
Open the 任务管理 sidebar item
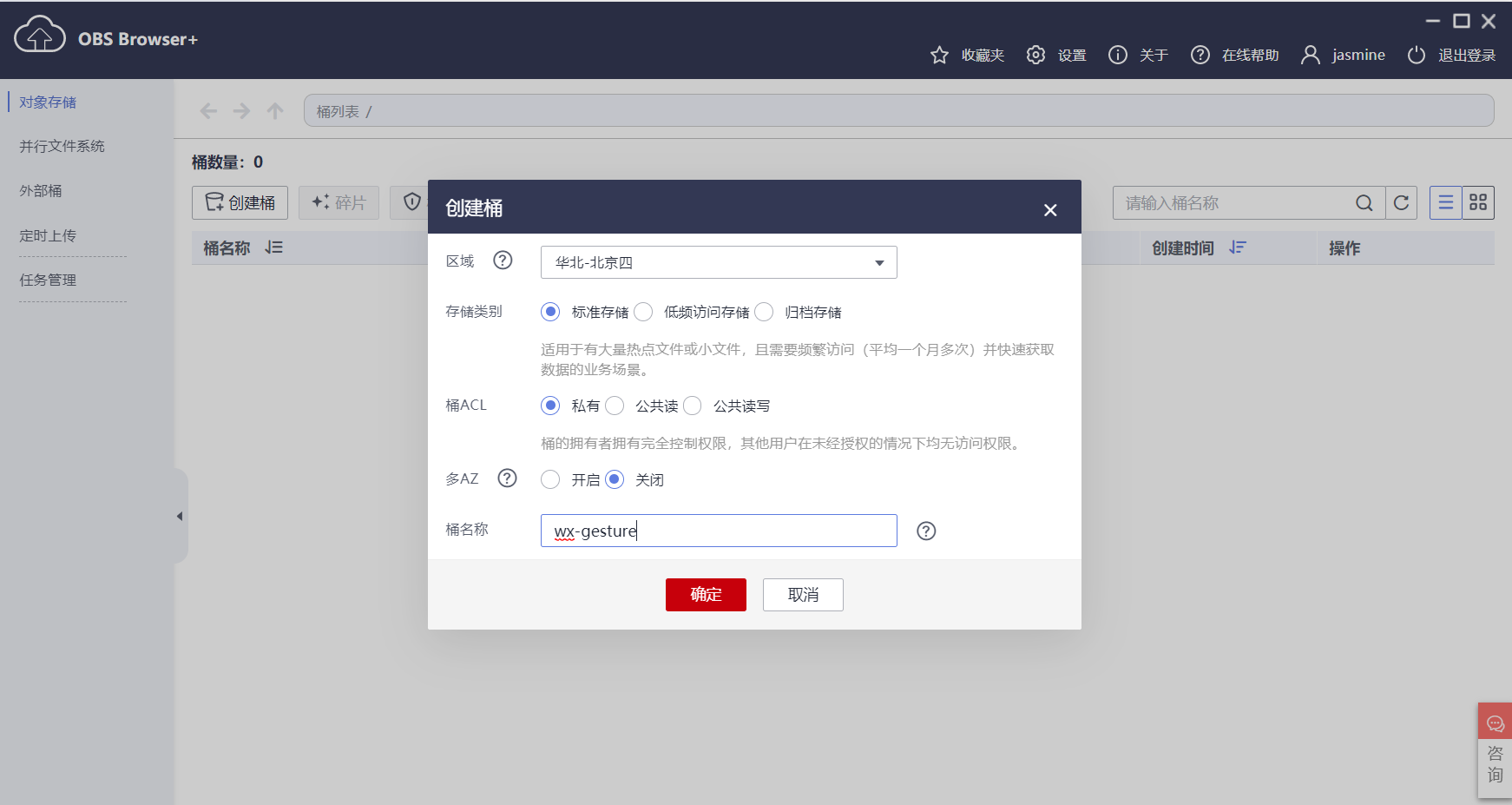click(x=48, y=279)
